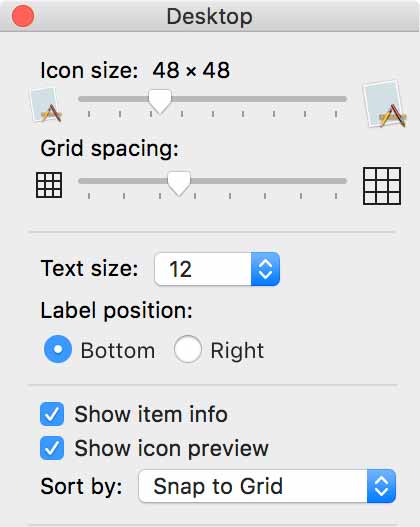Click the small icon size preview image
The height and width of the screenshot is (527, 420).
coord(46,105)
